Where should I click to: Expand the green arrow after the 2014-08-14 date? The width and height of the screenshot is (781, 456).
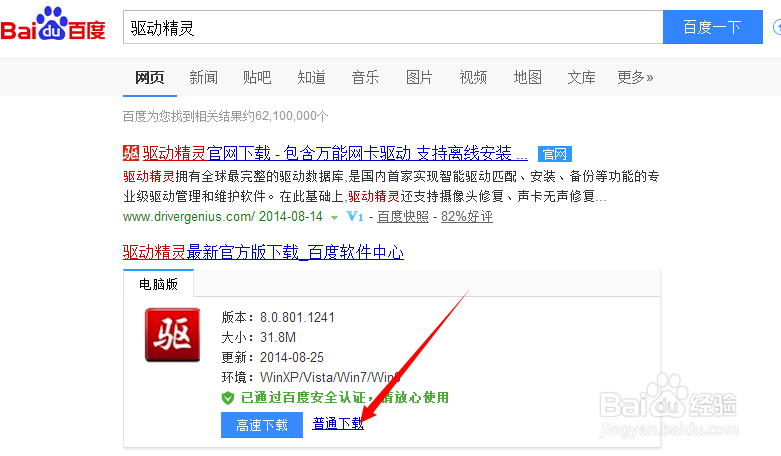click(334, 218)
